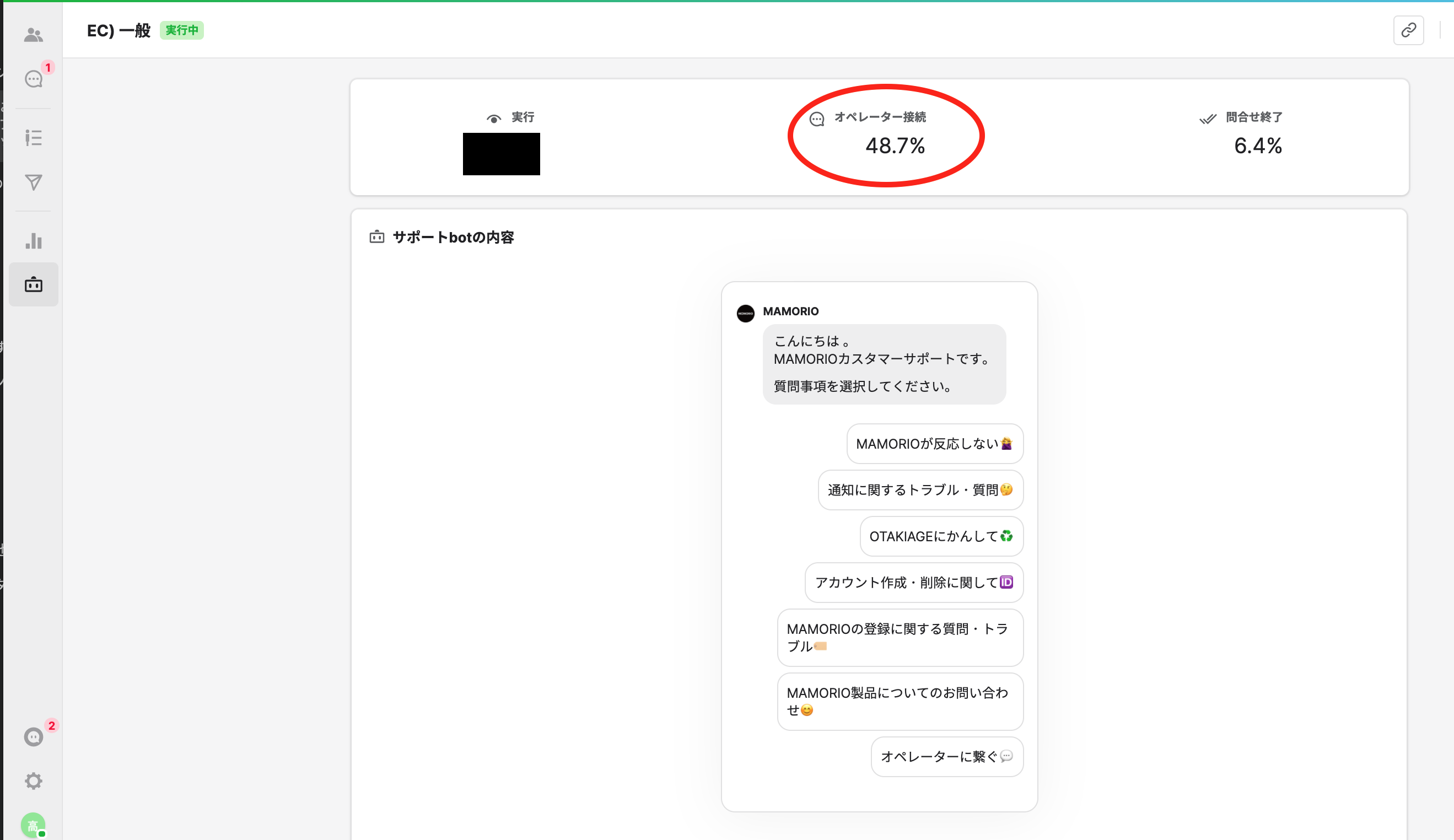This screenshot has height=840, width=1454.
Task: Click the 48.7% operator connection value
Action: (x=895, y=146)
